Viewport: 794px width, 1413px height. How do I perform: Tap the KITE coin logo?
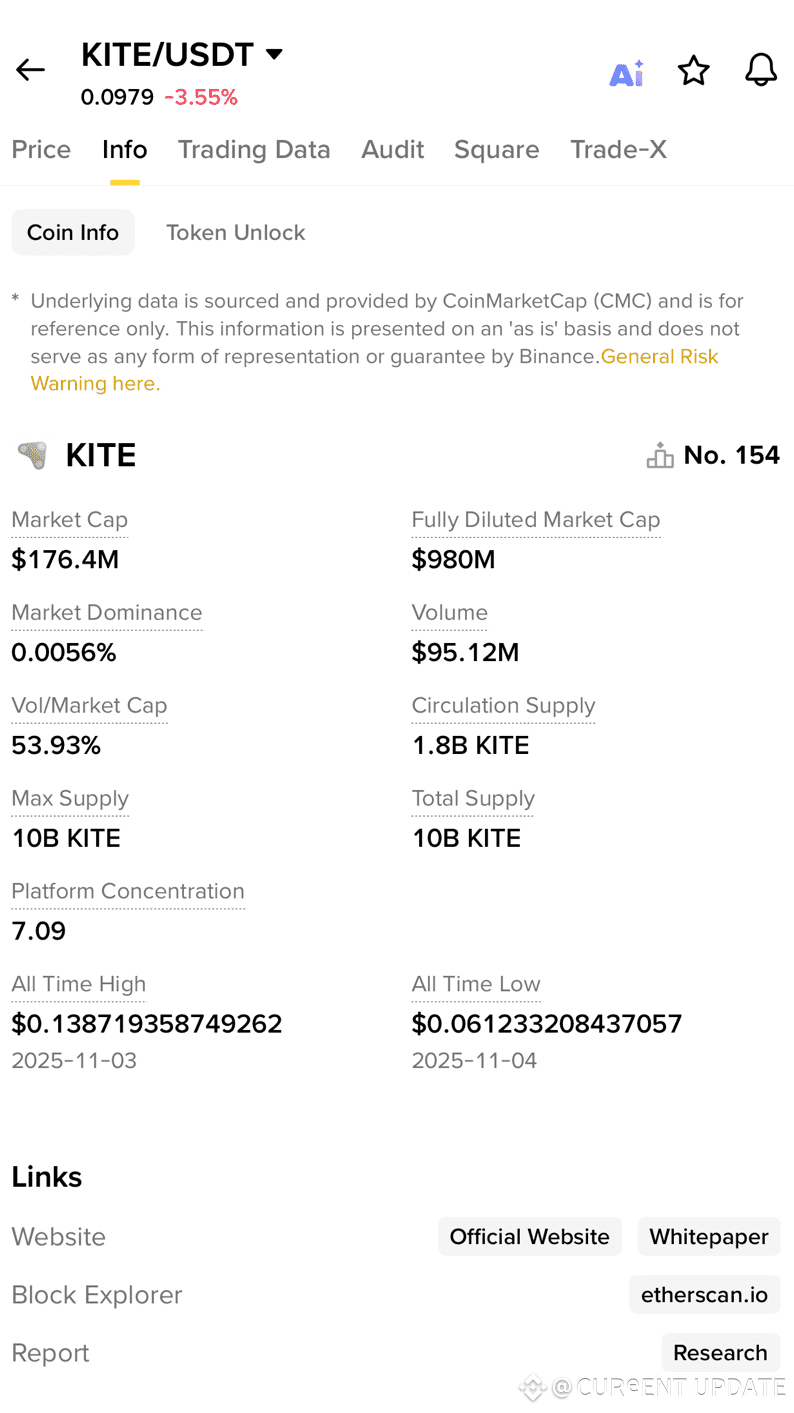[33, 456]
